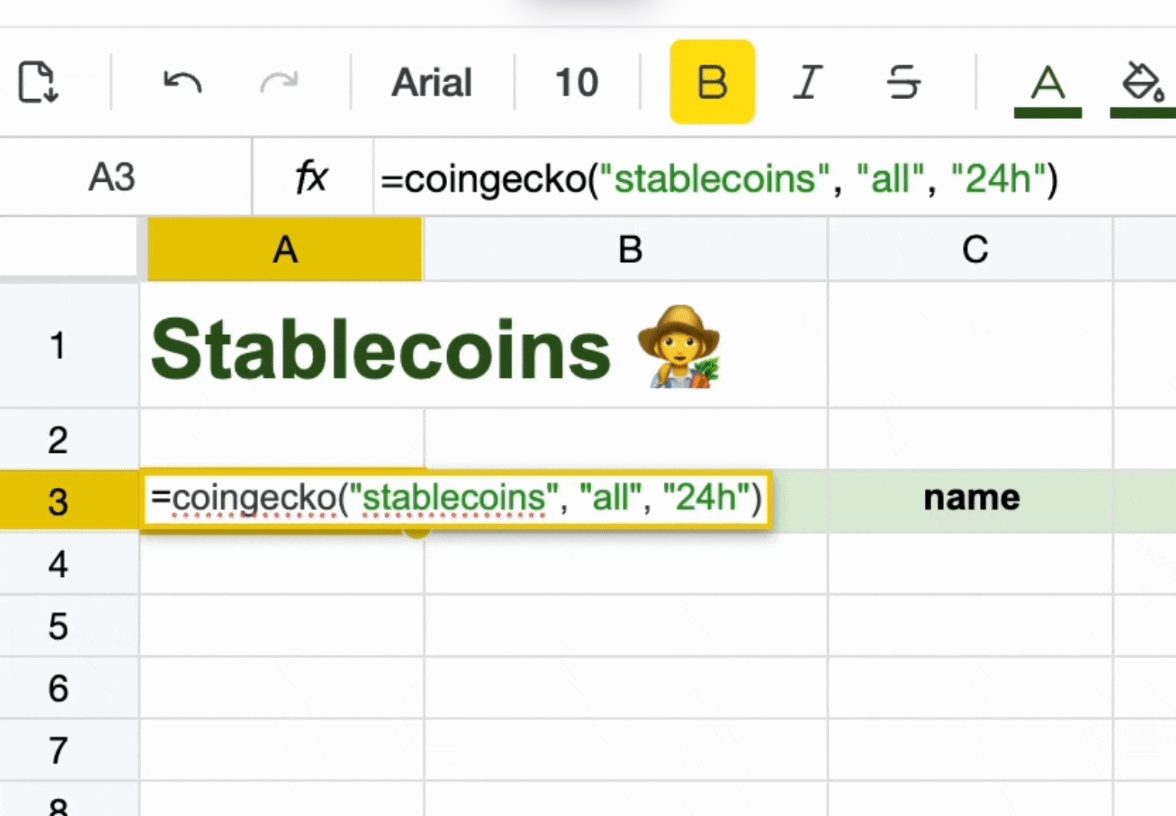Select row 1 header
Viewport: 1176px width, 816px height.
coord(58,347)
